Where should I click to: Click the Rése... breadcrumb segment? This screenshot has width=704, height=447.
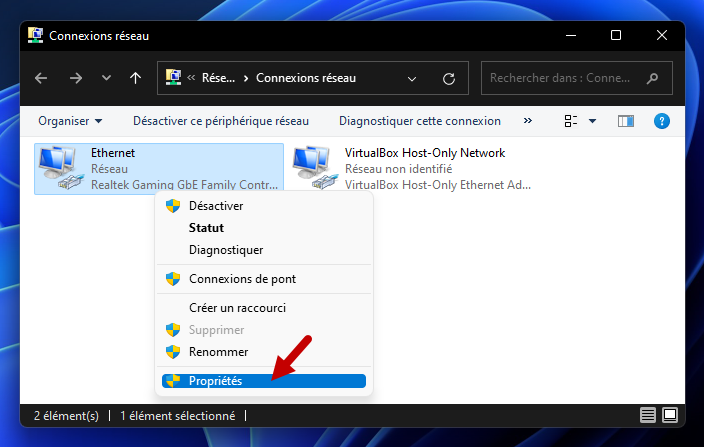218,78
